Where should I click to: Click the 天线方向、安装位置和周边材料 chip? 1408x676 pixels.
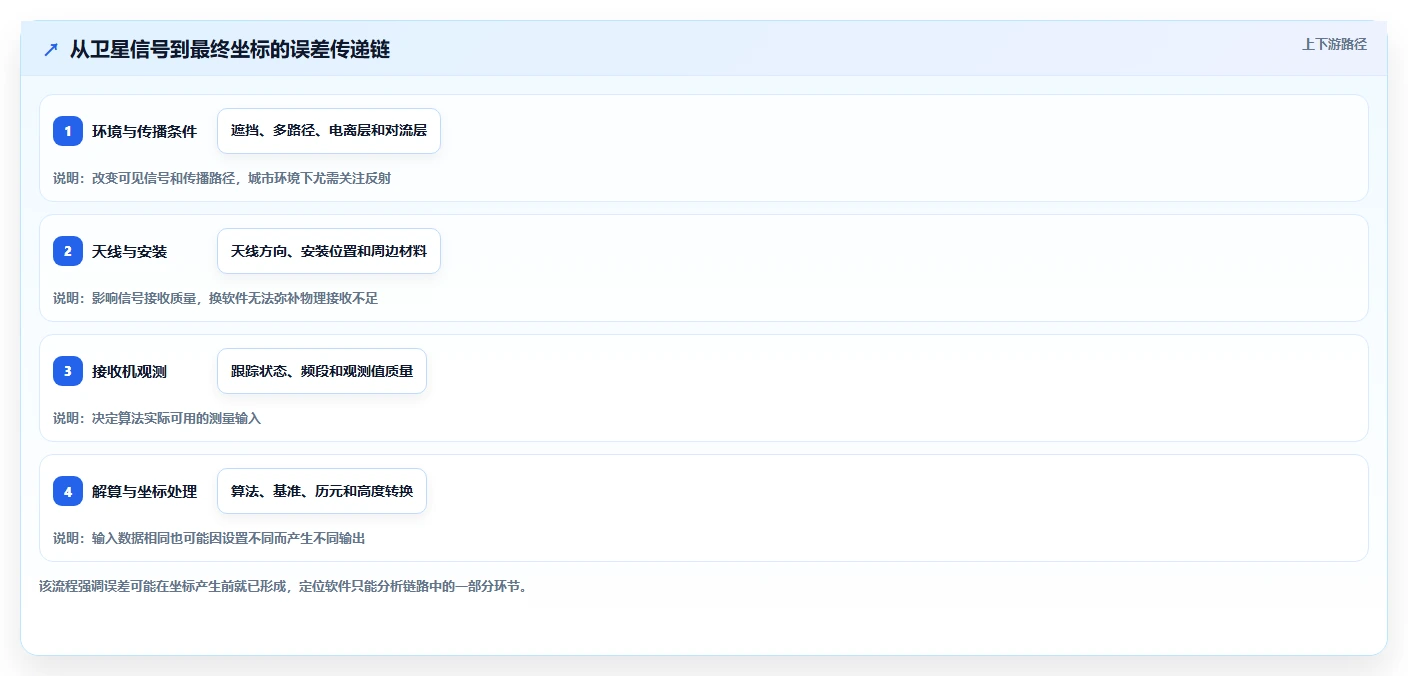tap(329, 251)
